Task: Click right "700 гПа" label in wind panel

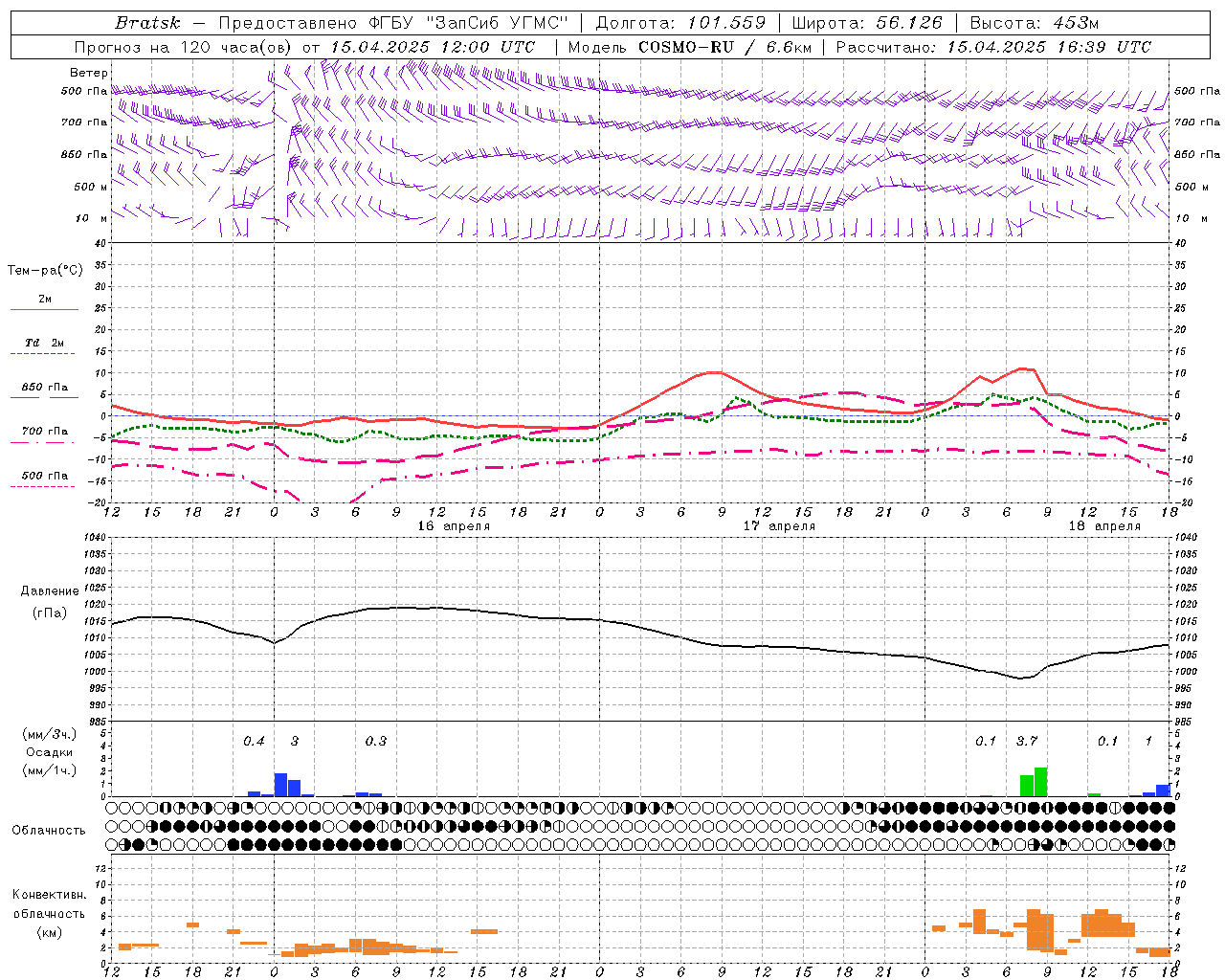Action: click(1197, 122)
